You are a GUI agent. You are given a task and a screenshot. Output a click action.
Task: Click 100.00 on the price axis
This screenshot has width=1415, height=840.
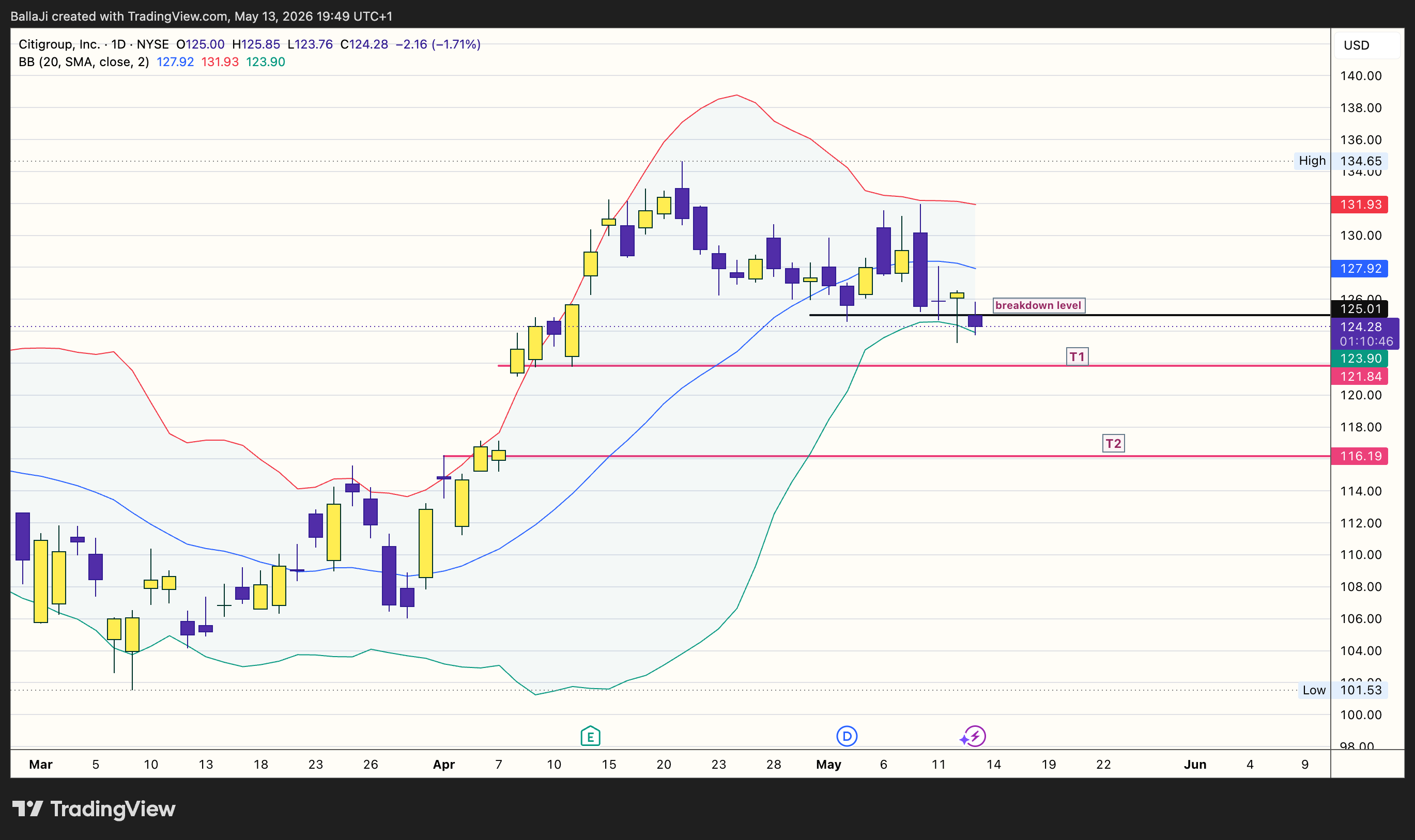tap(1361, 714)
